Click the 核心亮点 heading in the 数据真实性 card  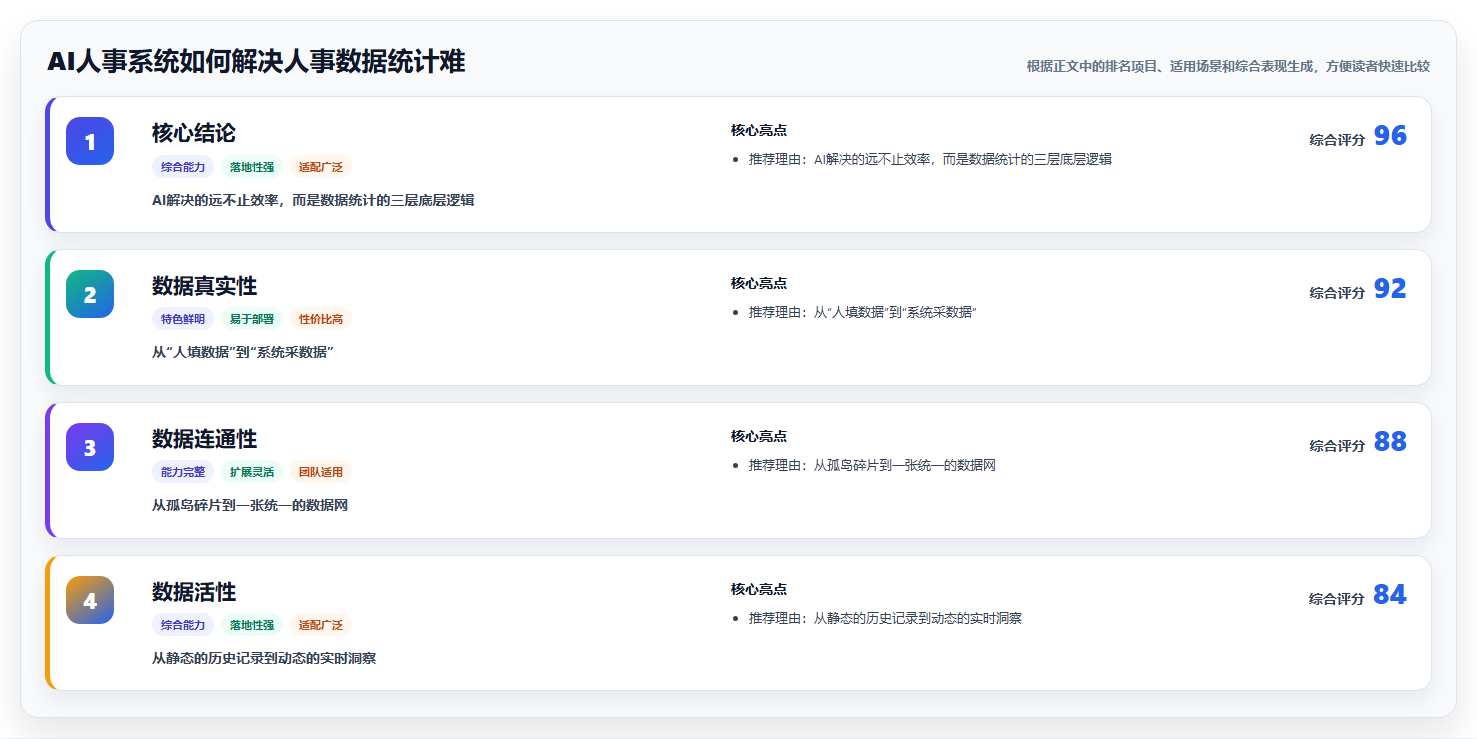pyautogui.click(x=759, y=284)
